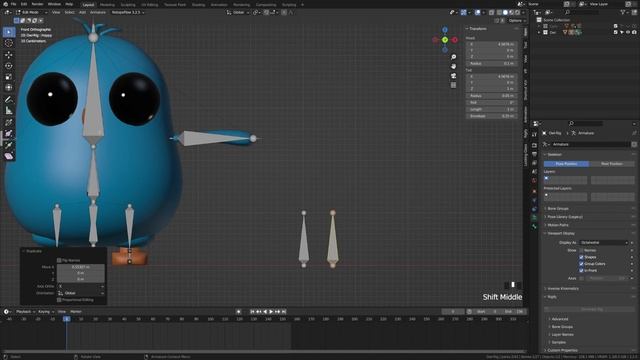This screenshot has width=640, height=360.
Task: Open outliner filter funnel icon
Action: coord(623,13)
